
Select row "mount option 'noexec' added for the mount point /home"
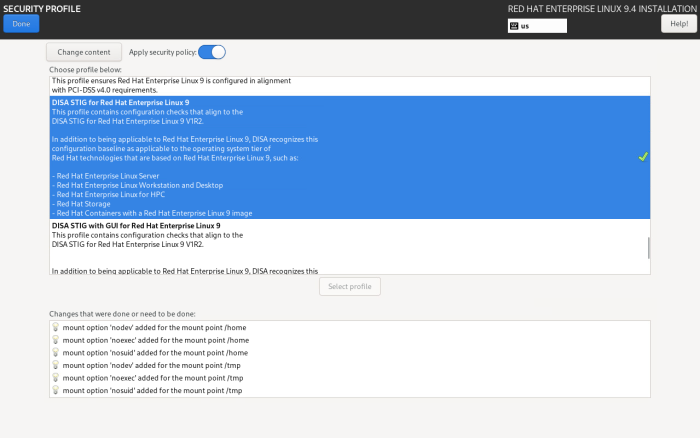(x=350, y=340)
